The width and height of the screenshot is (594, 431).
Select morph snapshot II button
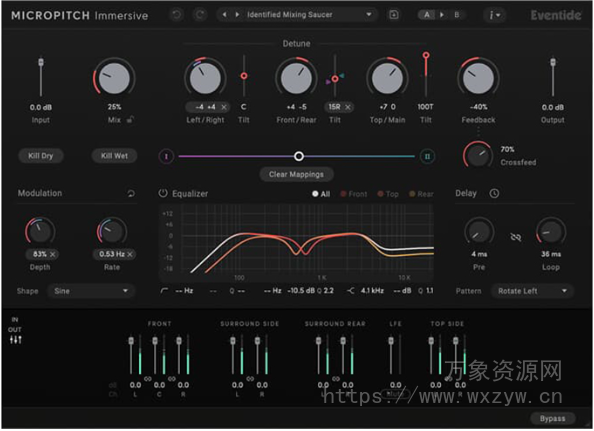[427, 156]
